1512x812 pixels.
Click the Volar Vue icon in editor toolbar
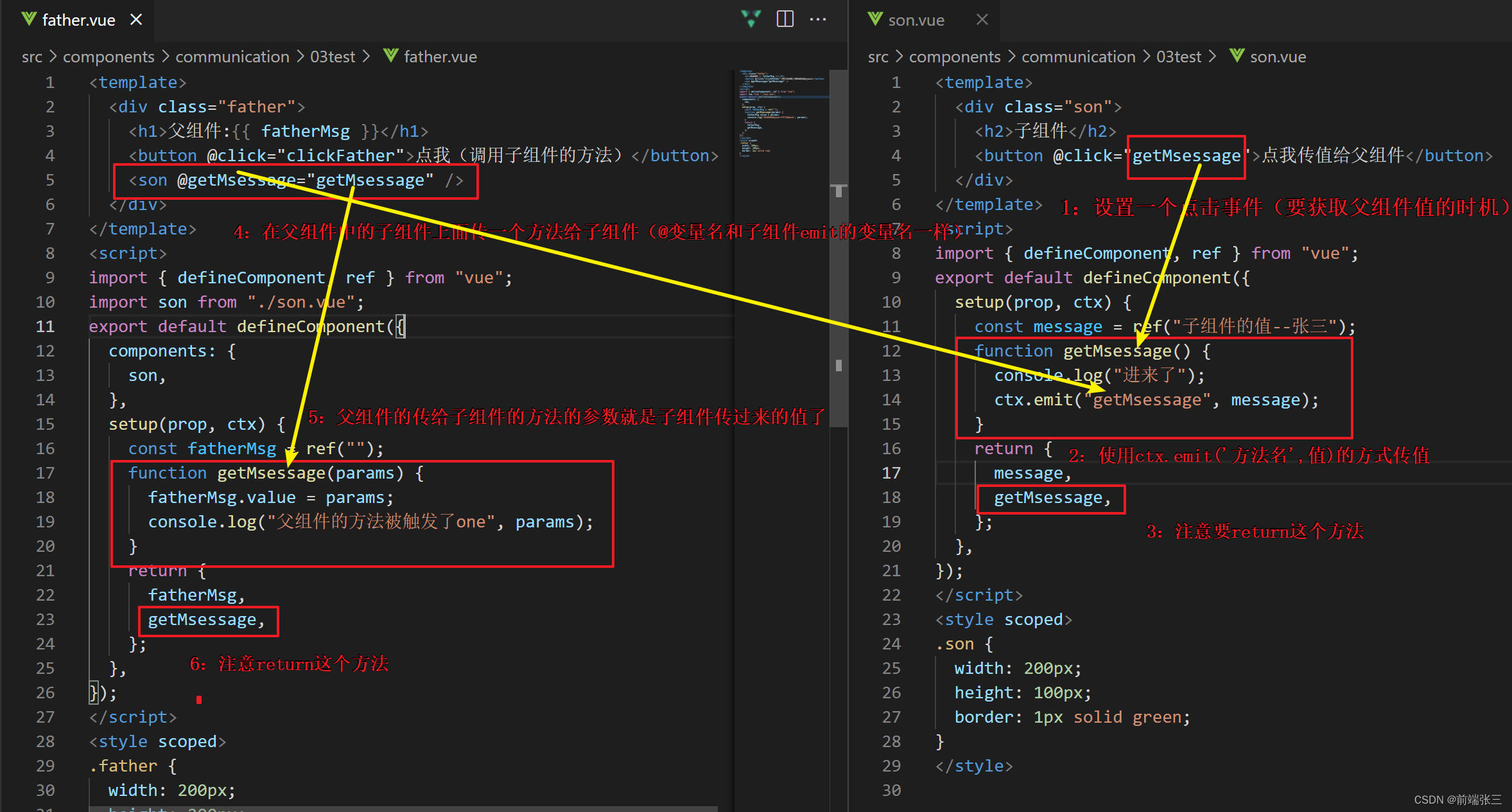(x=751, y=19)
